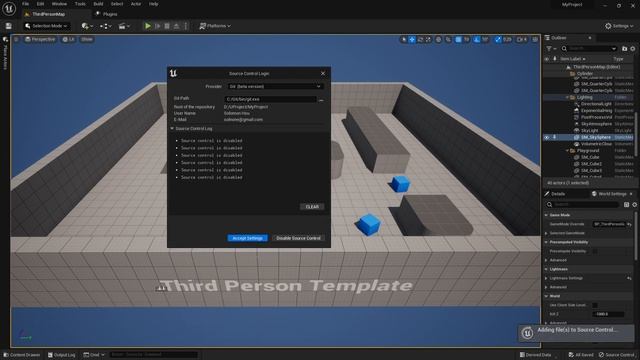Open the Tools menu
640x360 pixels.
pos(80,4)
